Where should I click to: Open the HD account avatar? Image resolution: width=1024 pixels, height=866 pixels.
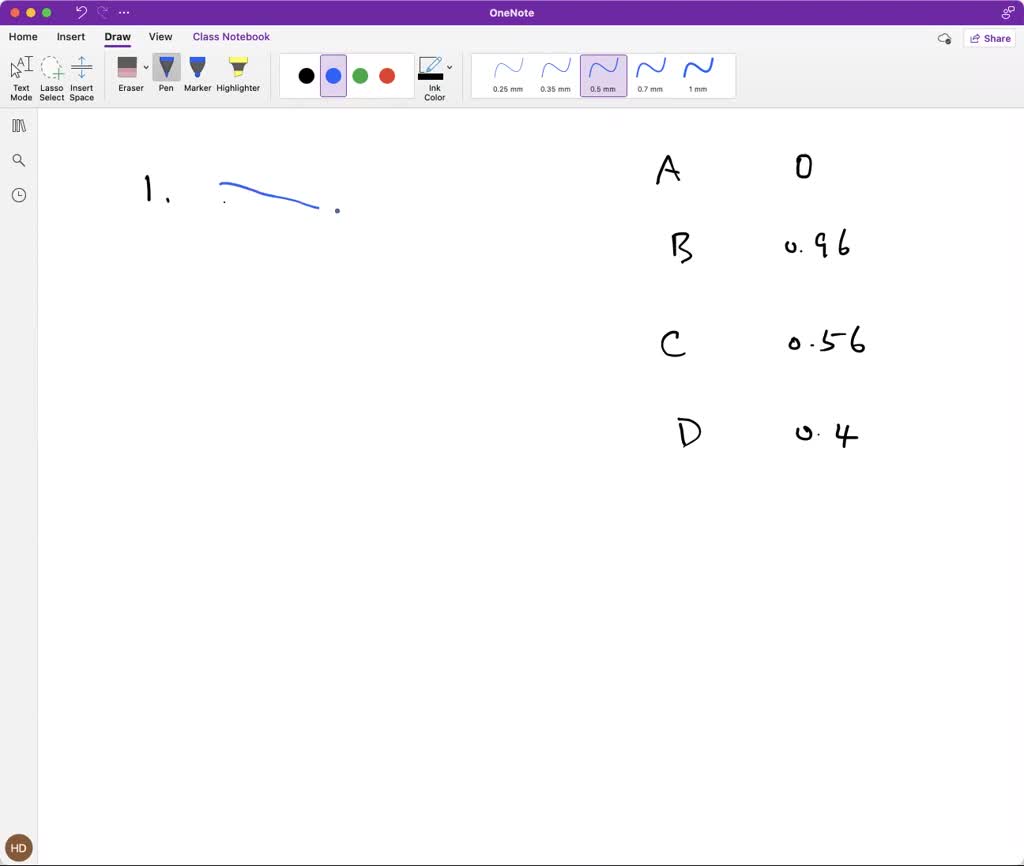[x=18, y=848]
